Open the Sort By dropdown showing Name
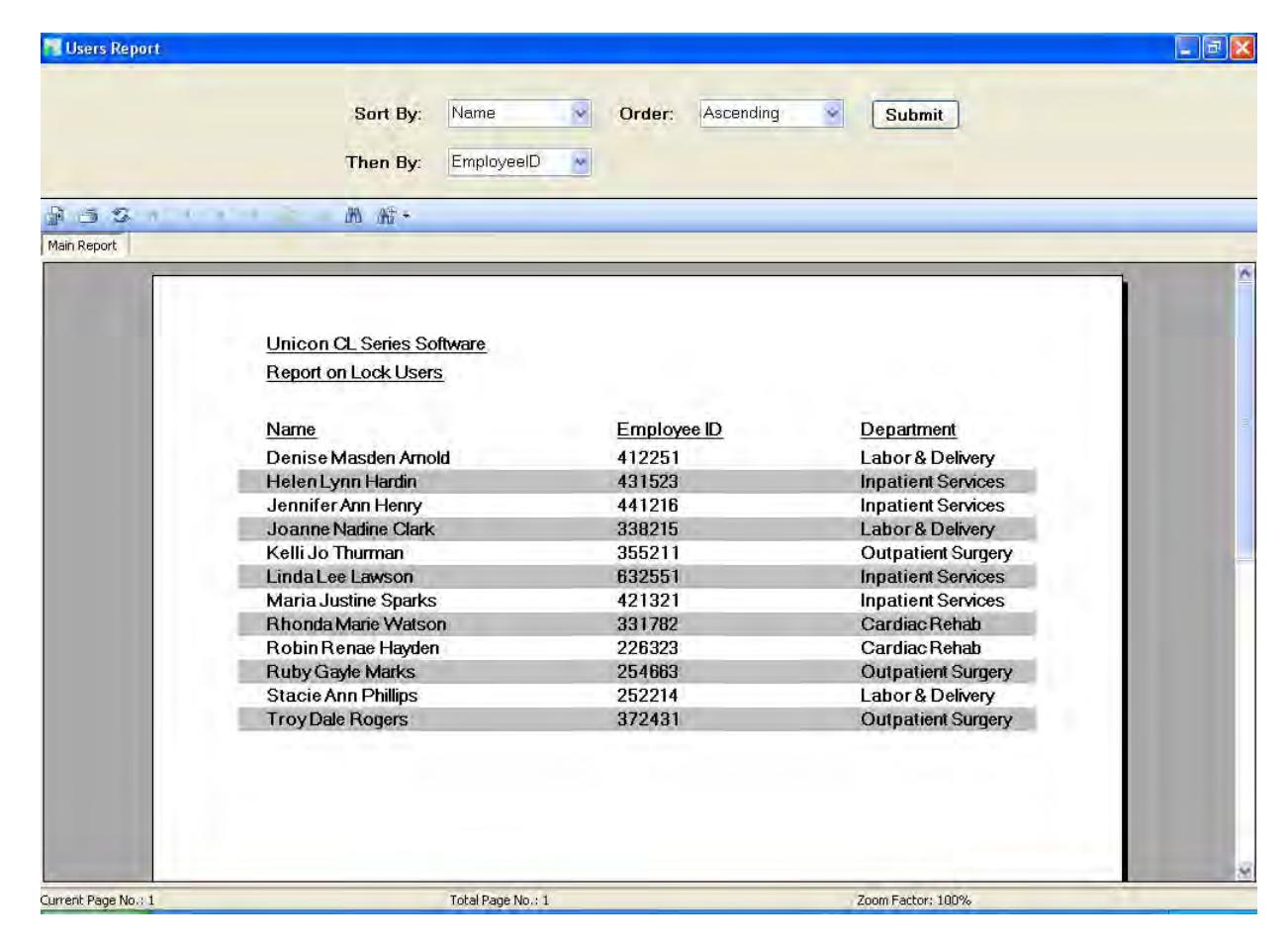 (x=519, y=113)
